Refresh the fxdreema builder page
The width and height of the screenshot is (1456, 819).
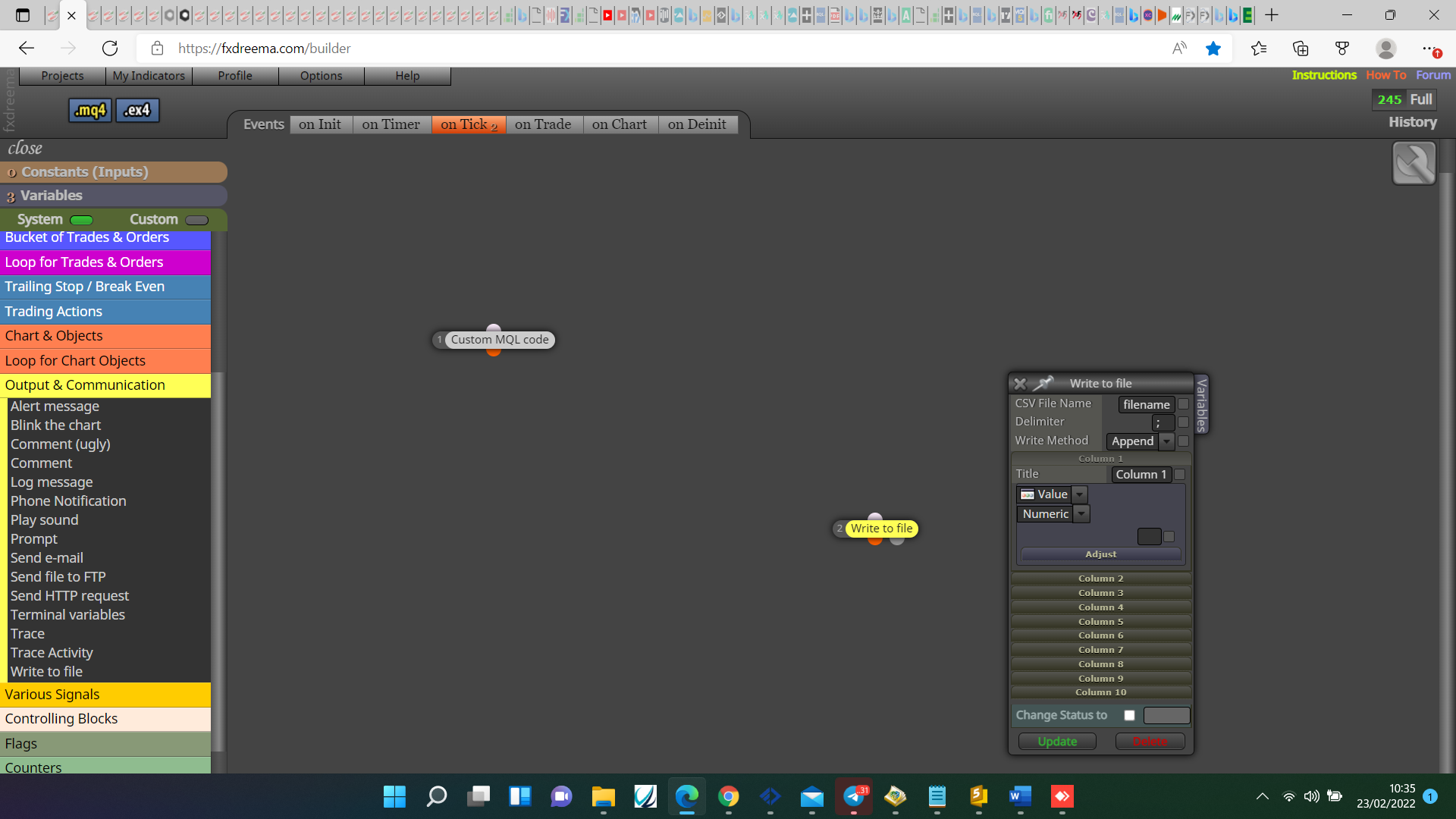tap(110, 49)
